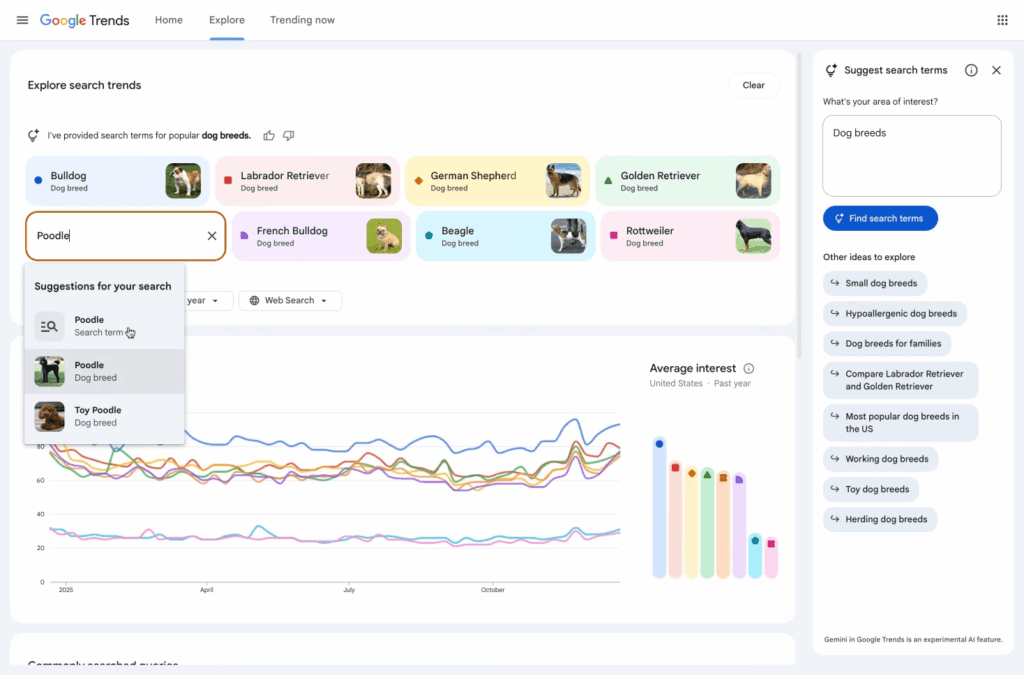This screenshot has height=675, width=1024.
Task: Open the Web Search dropdown
Action: coord(290,301)
